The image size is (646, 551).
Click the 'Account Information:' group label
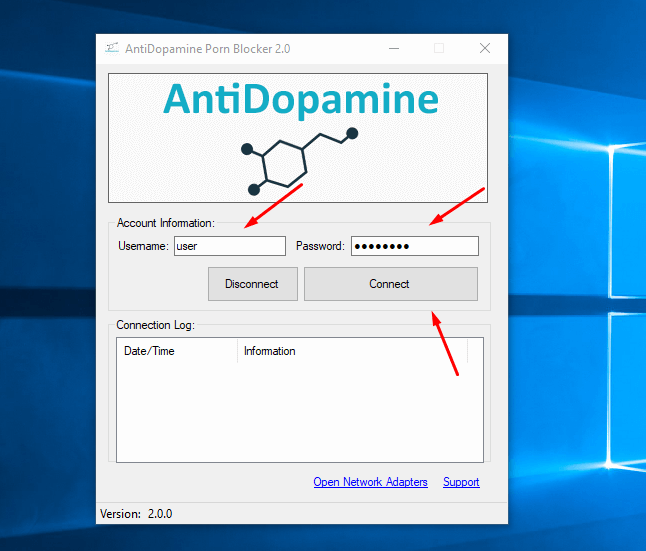coord(166,223)
